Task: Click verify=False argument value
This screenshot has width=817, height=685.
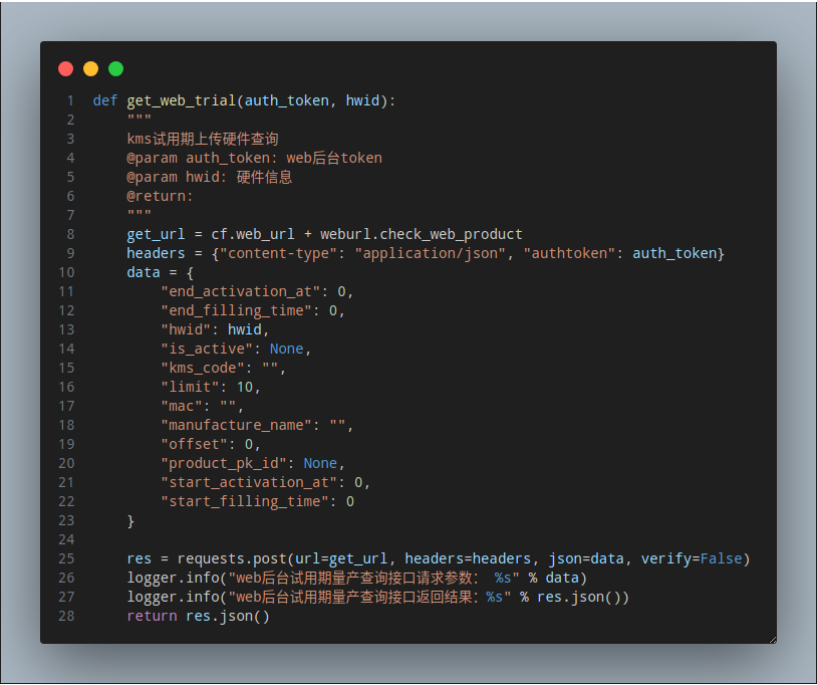Action: (721, 559)
